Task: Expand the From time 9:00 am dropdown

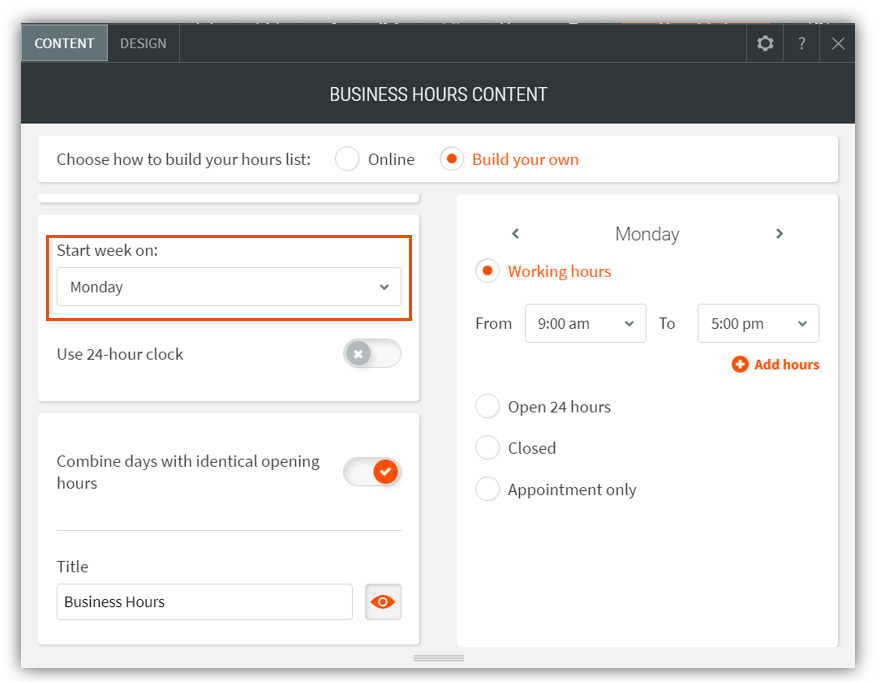Action: [585, 324]
